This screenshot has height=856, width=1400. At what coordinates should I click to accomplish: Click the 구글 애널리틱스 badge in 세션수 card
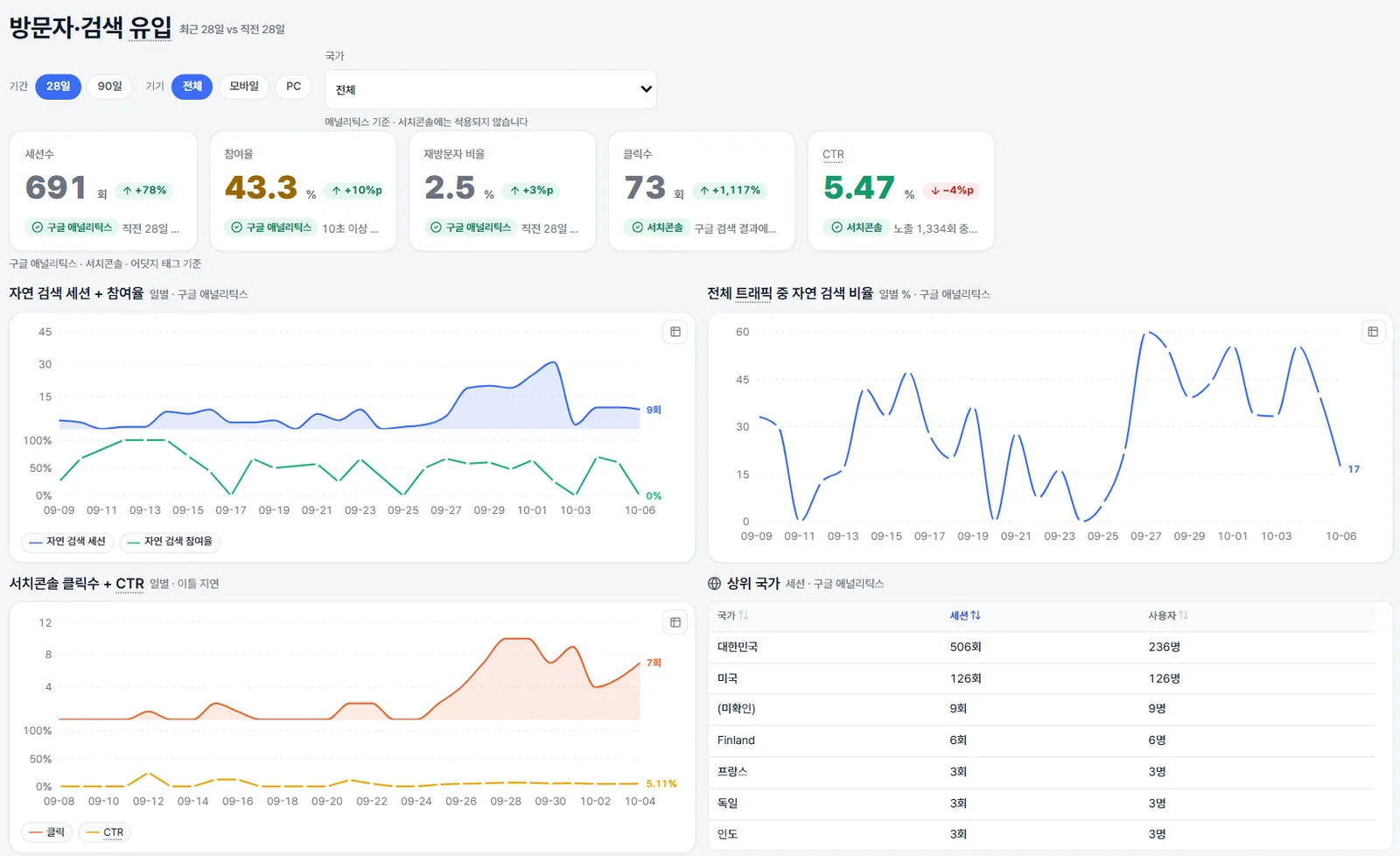tap(72, 228)
